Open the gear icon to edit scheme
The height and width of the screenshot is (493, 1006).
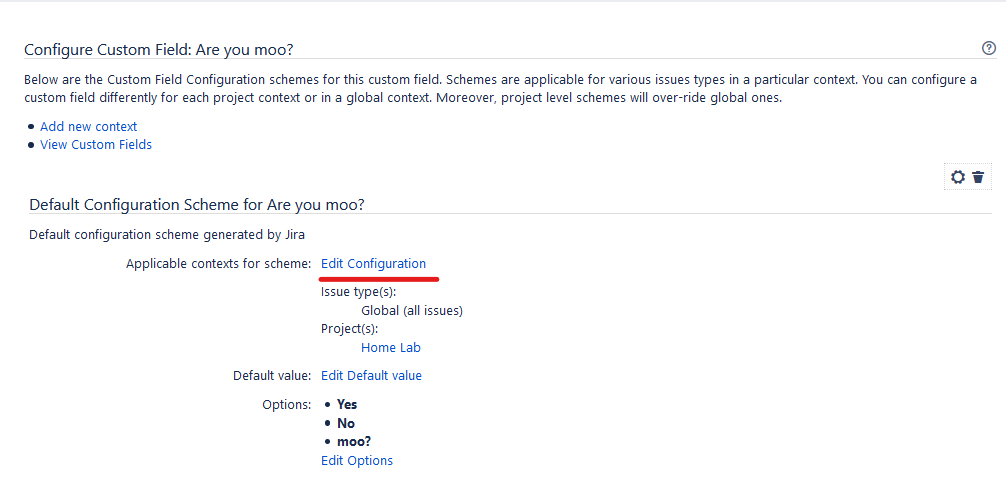tap(958, 177)
